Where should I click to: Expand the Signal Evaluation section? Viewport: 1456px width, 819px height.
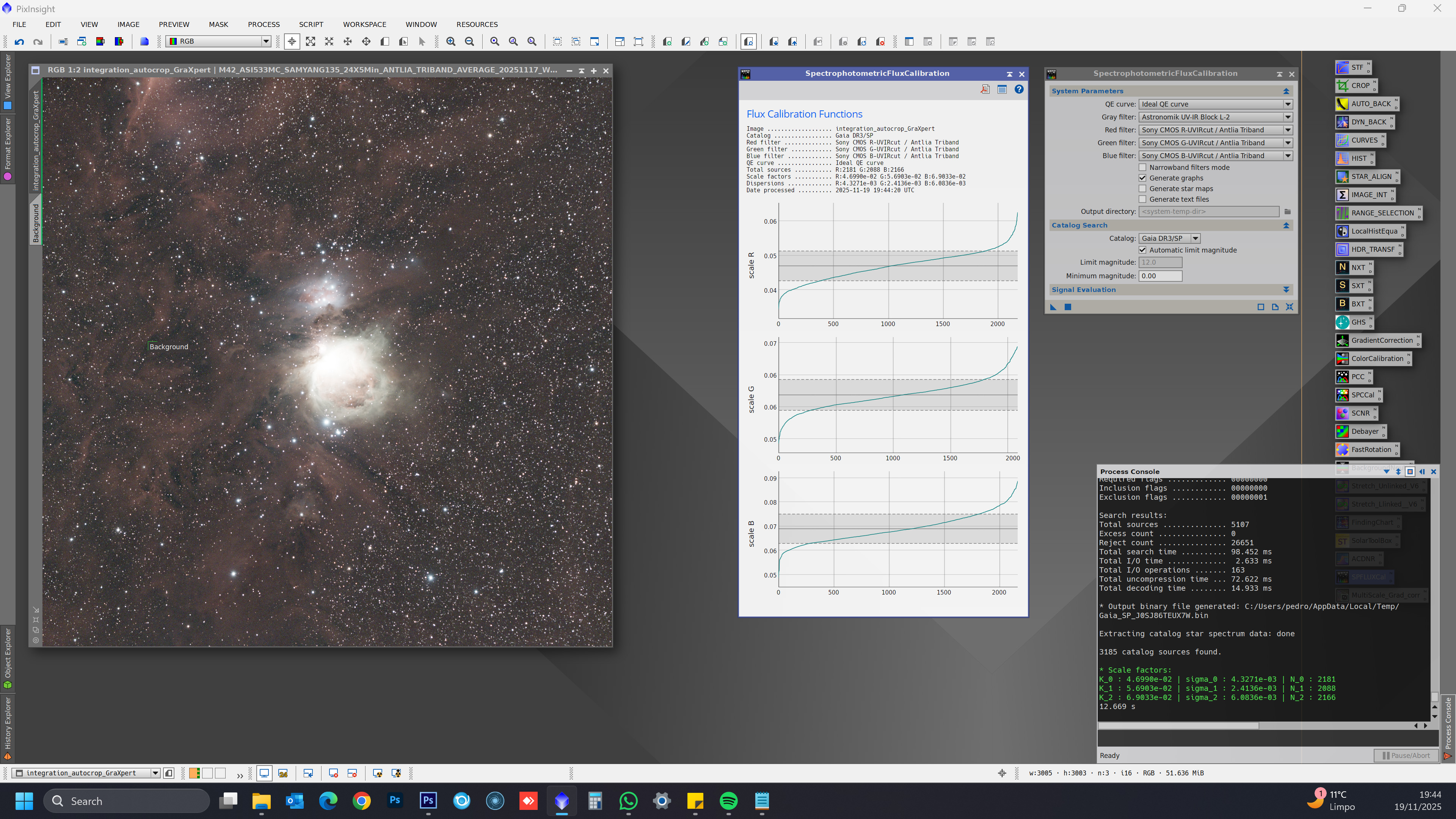coord(1286,289)
